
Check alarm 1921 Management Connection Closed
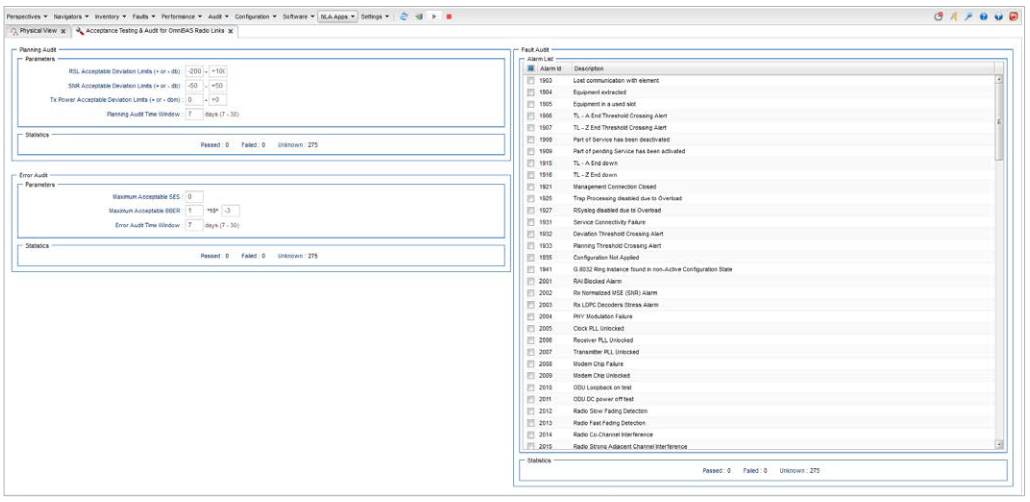click(x=531, y=187)
